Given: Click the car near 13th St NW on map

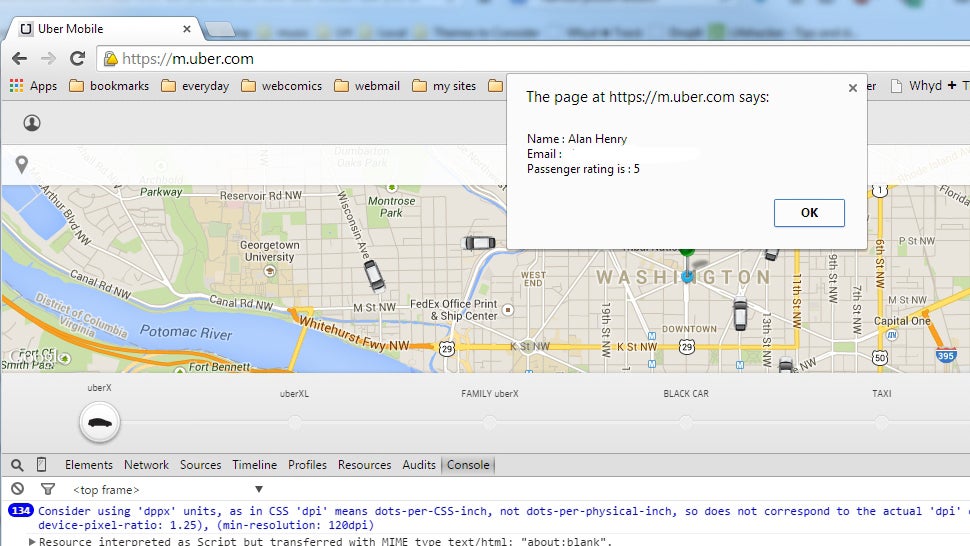Looking at the screenshot, I should [x=740, y=314].
